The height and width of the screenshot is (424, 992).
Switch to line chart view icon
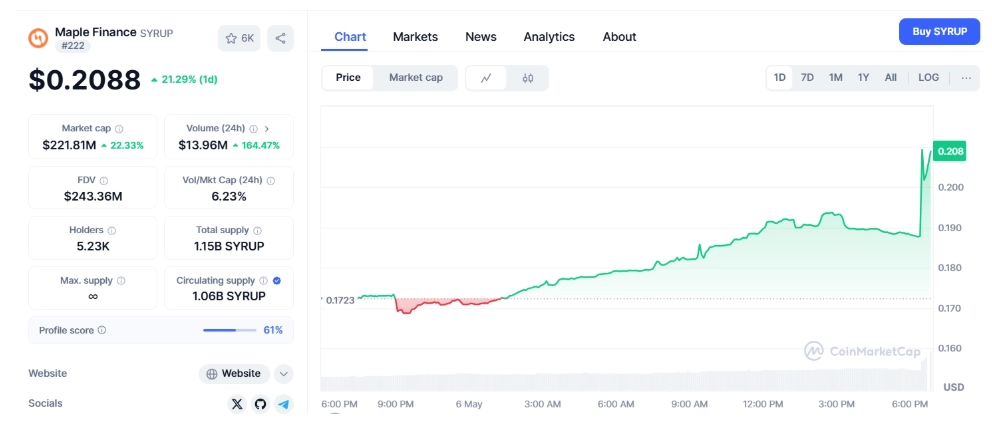(486, 78)
